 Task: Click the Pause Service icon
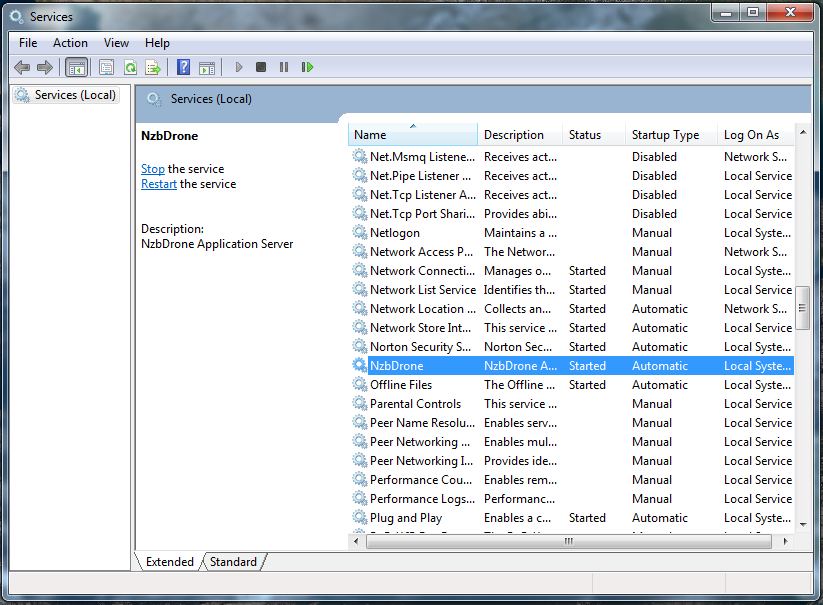point(284,67)
